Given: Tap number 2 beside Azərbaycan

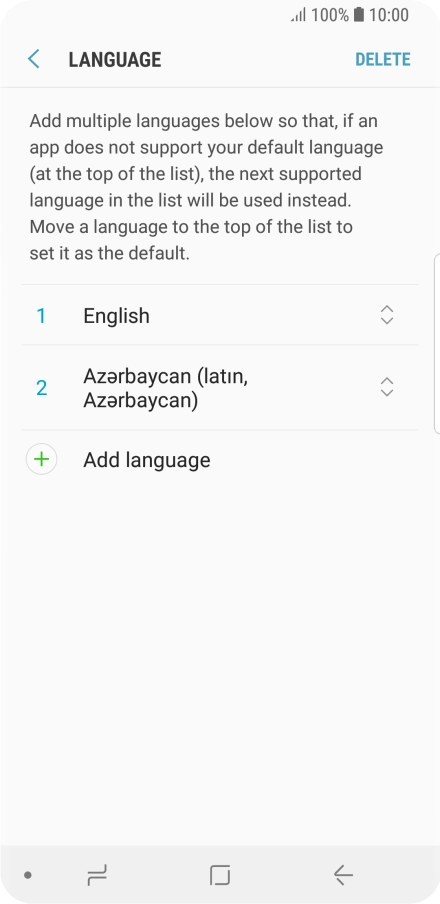Looking at the screenshot, I should pyautogui.click(x=42, y=388).
